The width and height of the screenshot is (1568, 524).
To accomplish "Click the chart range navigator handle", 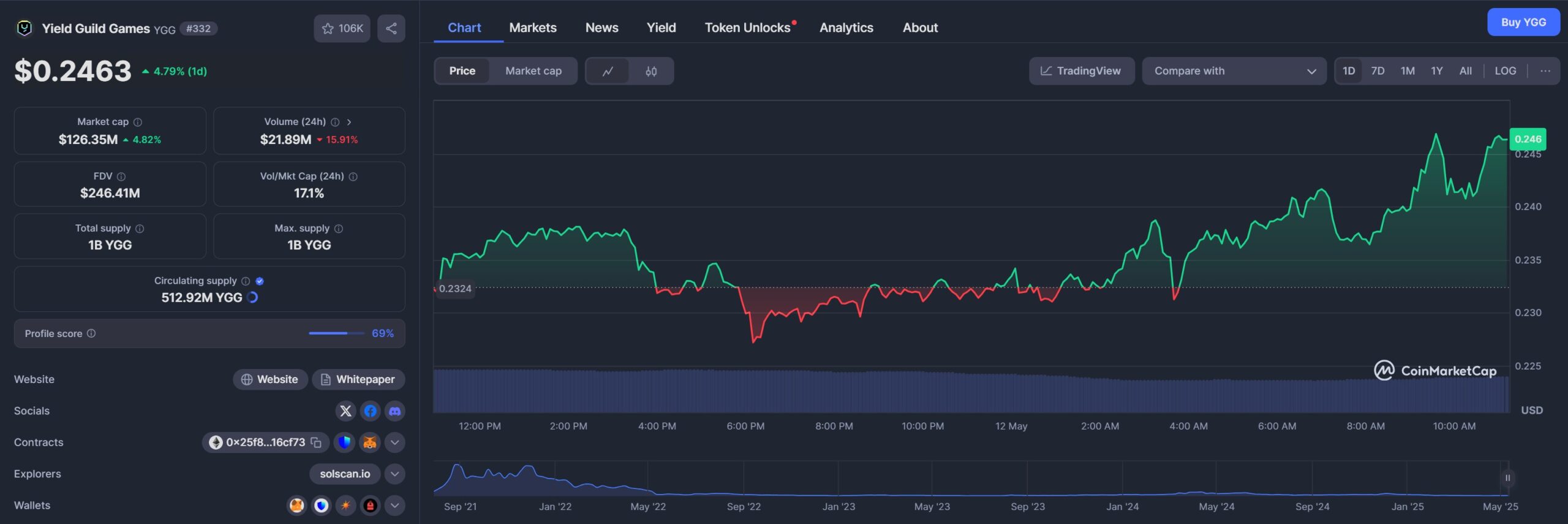I will (x=1508, y=478).
